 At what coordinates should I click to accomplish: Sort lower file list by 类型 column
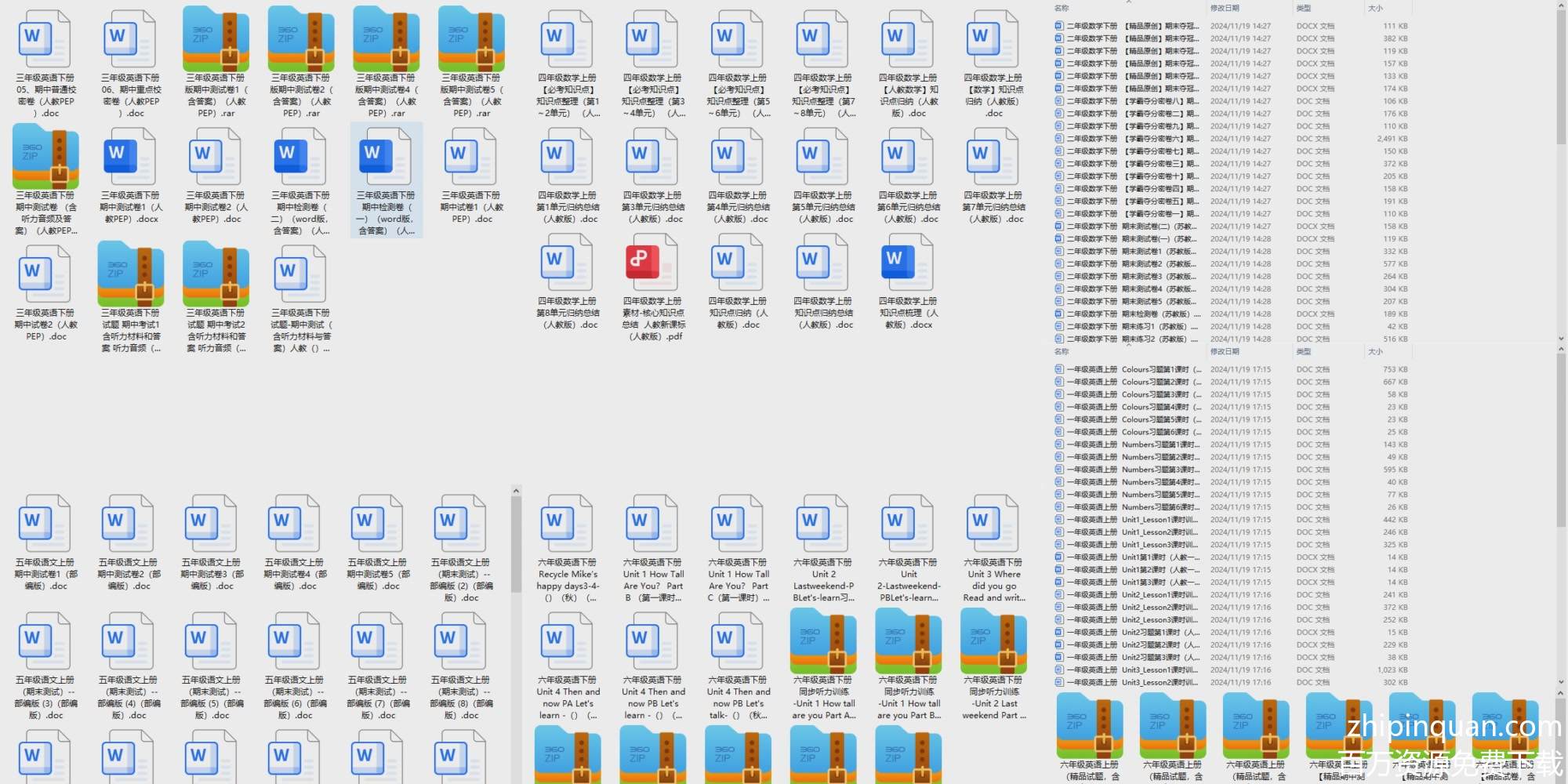click(1304, 351)
